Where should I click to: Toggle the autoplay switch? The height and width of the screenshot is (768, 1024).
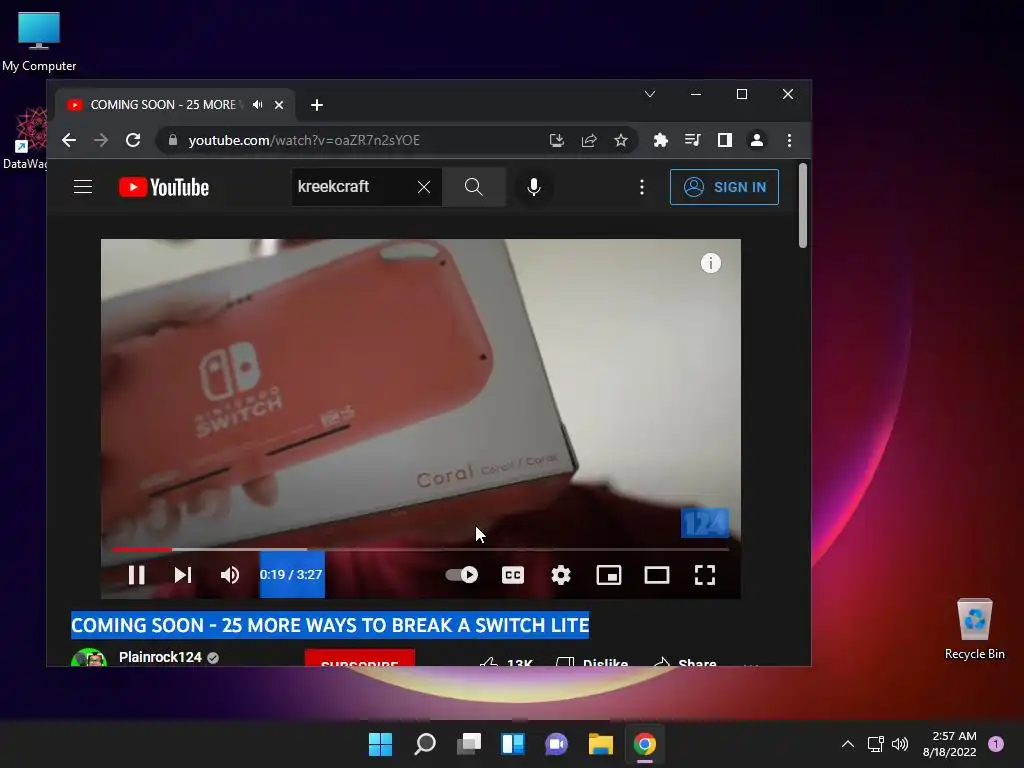[462, 575]
